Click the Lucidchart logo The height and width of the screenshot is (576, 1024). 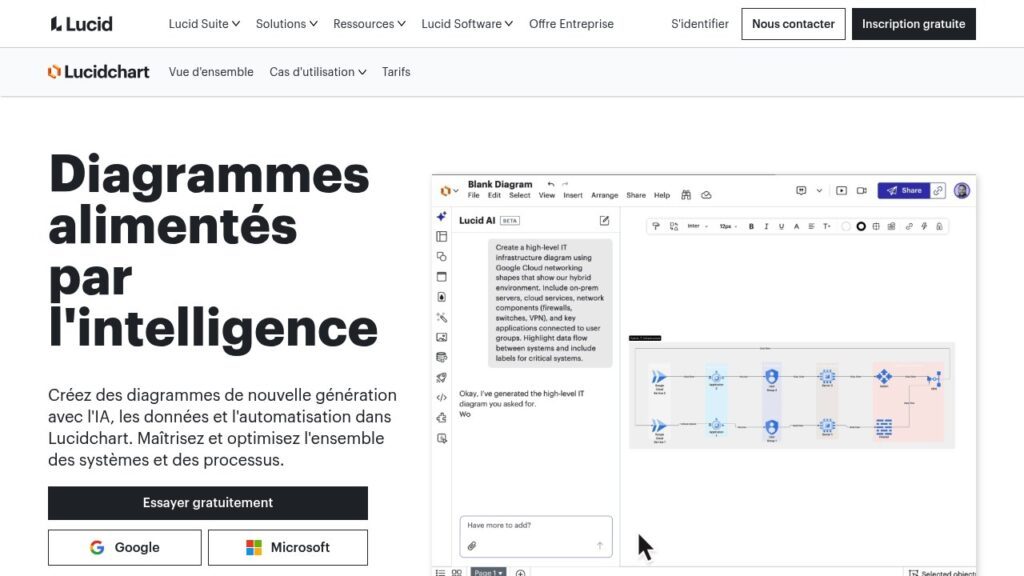99,72
